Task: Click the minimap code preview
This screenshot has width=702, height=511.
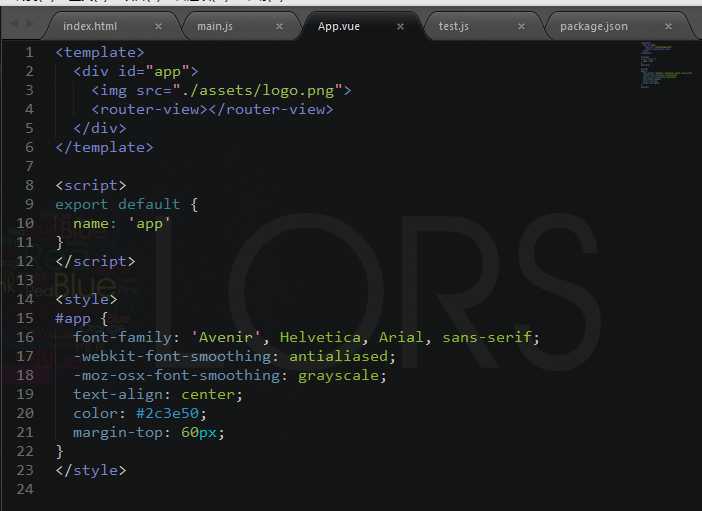Action: pos(665,65)
